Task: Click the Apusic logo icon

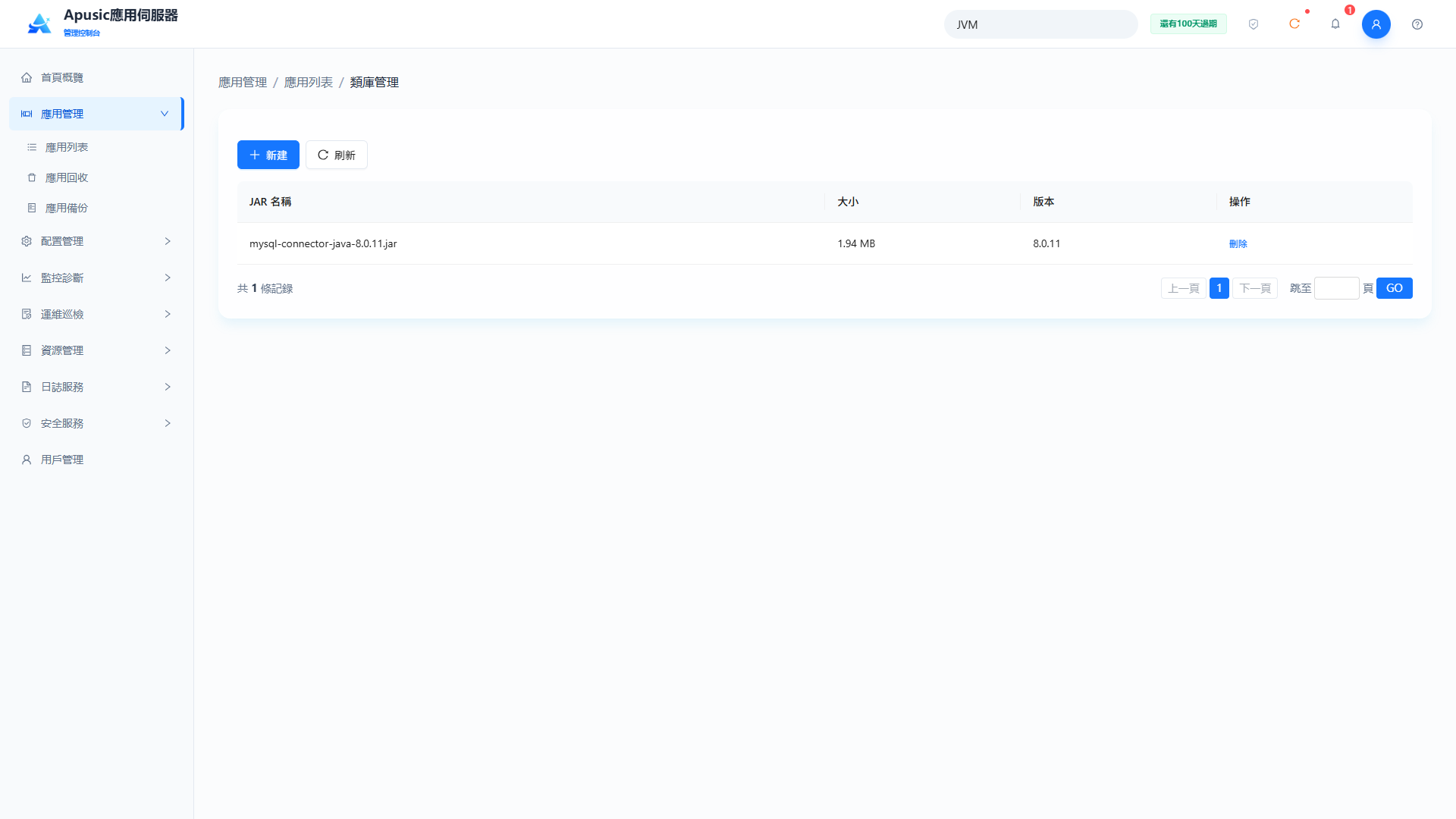Action: click(x=39, y=24)
